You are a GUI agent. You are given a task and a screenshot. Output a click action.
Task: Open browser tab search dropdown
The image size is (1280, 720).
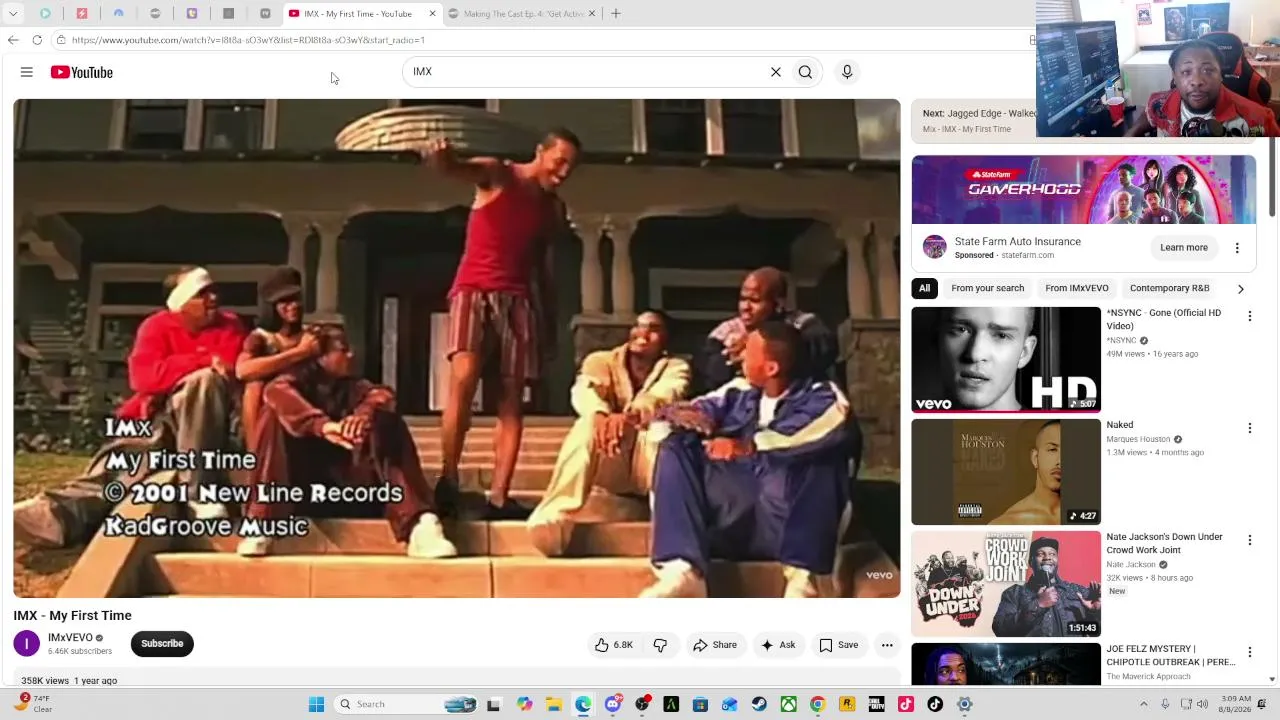pos(13,14)
